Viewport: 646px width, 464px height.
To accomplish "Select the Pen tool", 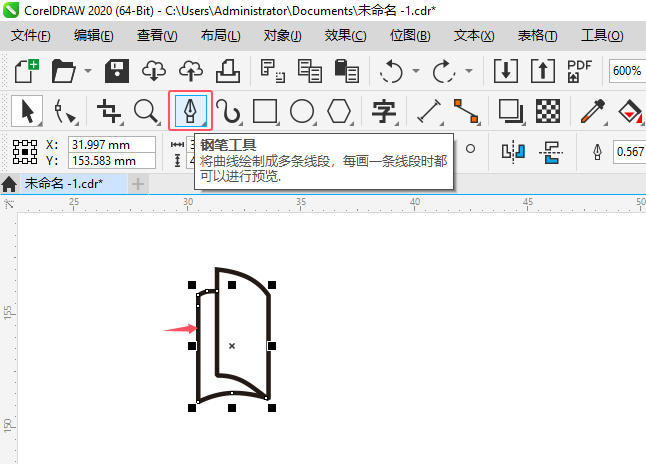I will point(190,111).
